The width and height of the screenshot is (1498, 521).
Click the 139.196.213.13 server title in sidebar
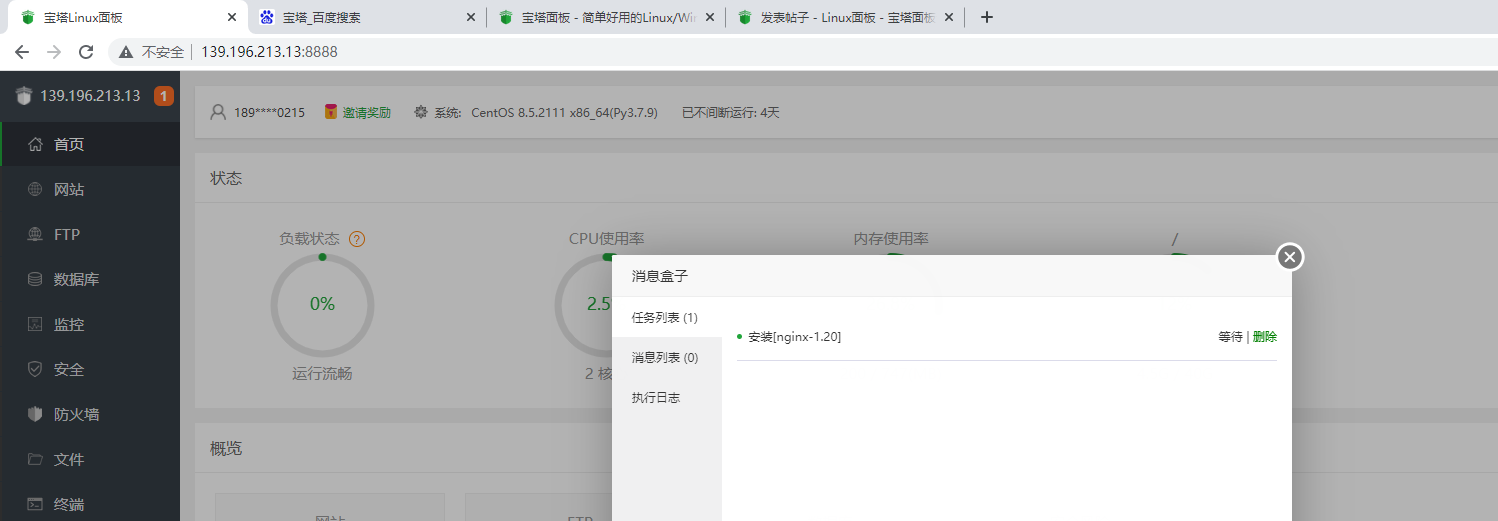(x=90, y=96)
